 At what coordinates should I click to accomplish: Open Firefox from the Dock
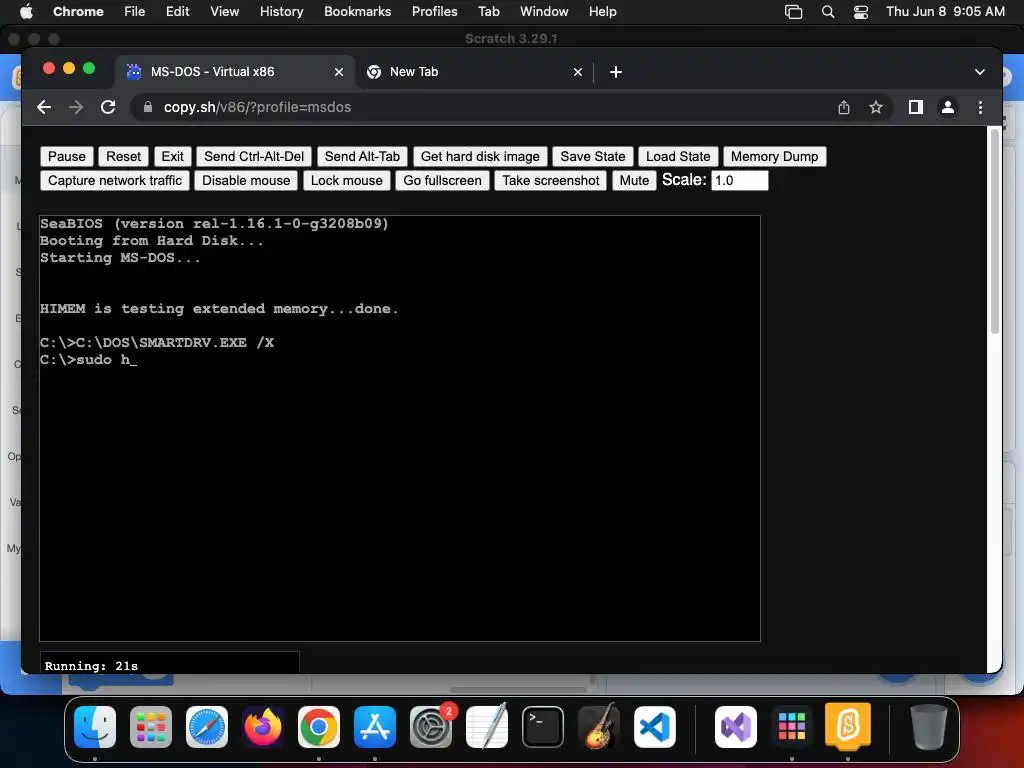(263, 727)
